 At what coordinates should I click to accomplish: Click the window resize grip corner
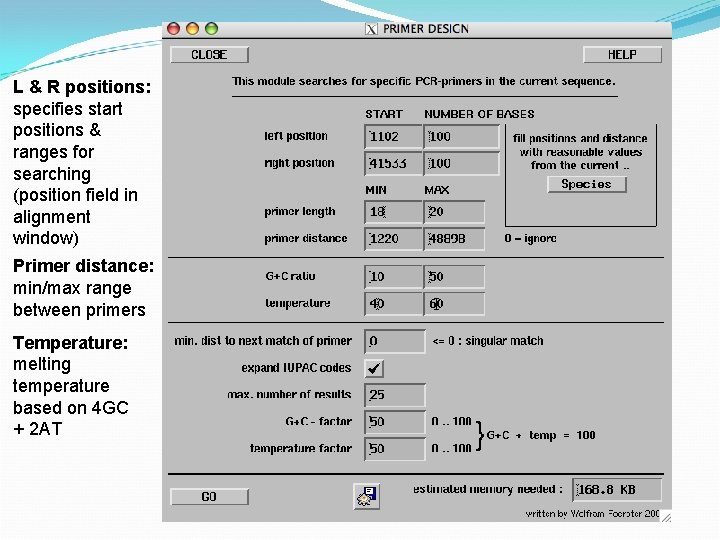666,517
